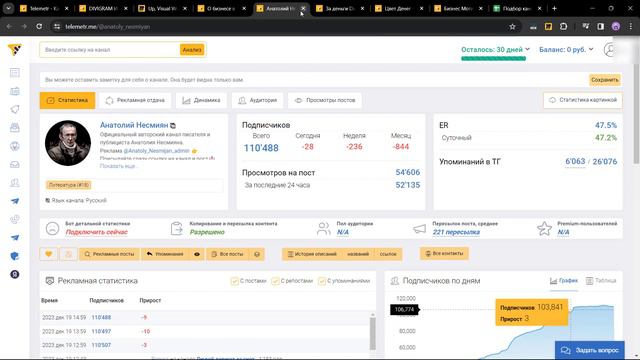Open the calendar icon in the sidebar

(15, 91)
